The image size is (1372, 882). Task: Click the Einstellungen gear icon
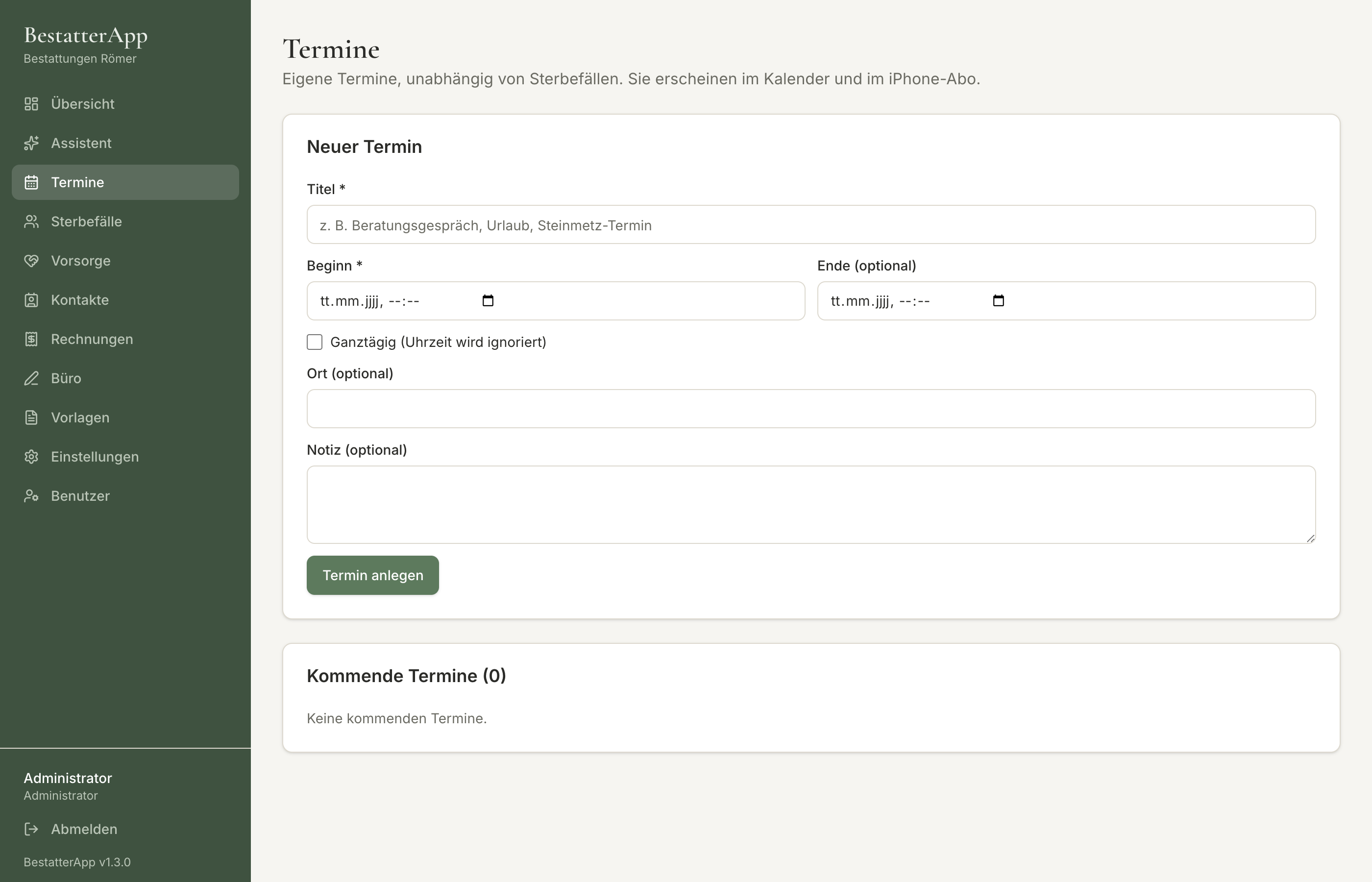tap(31, 457)
